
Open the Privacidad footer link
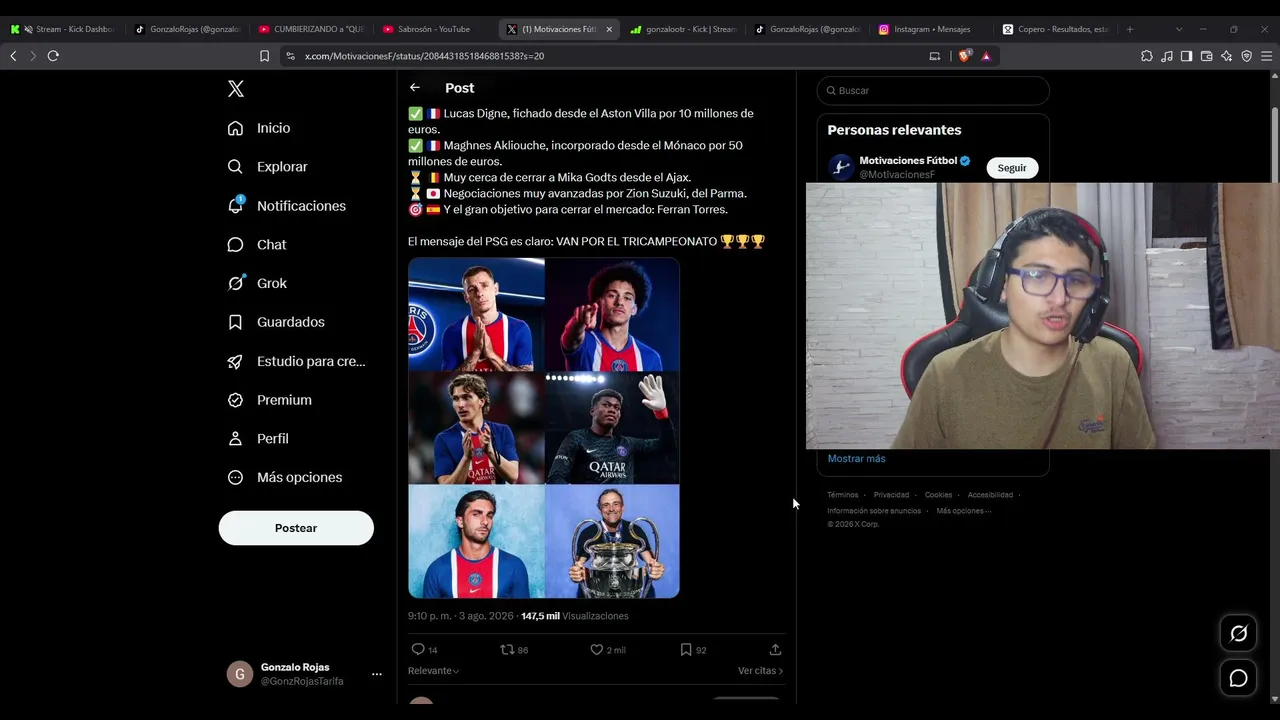(x=891, y=495)
